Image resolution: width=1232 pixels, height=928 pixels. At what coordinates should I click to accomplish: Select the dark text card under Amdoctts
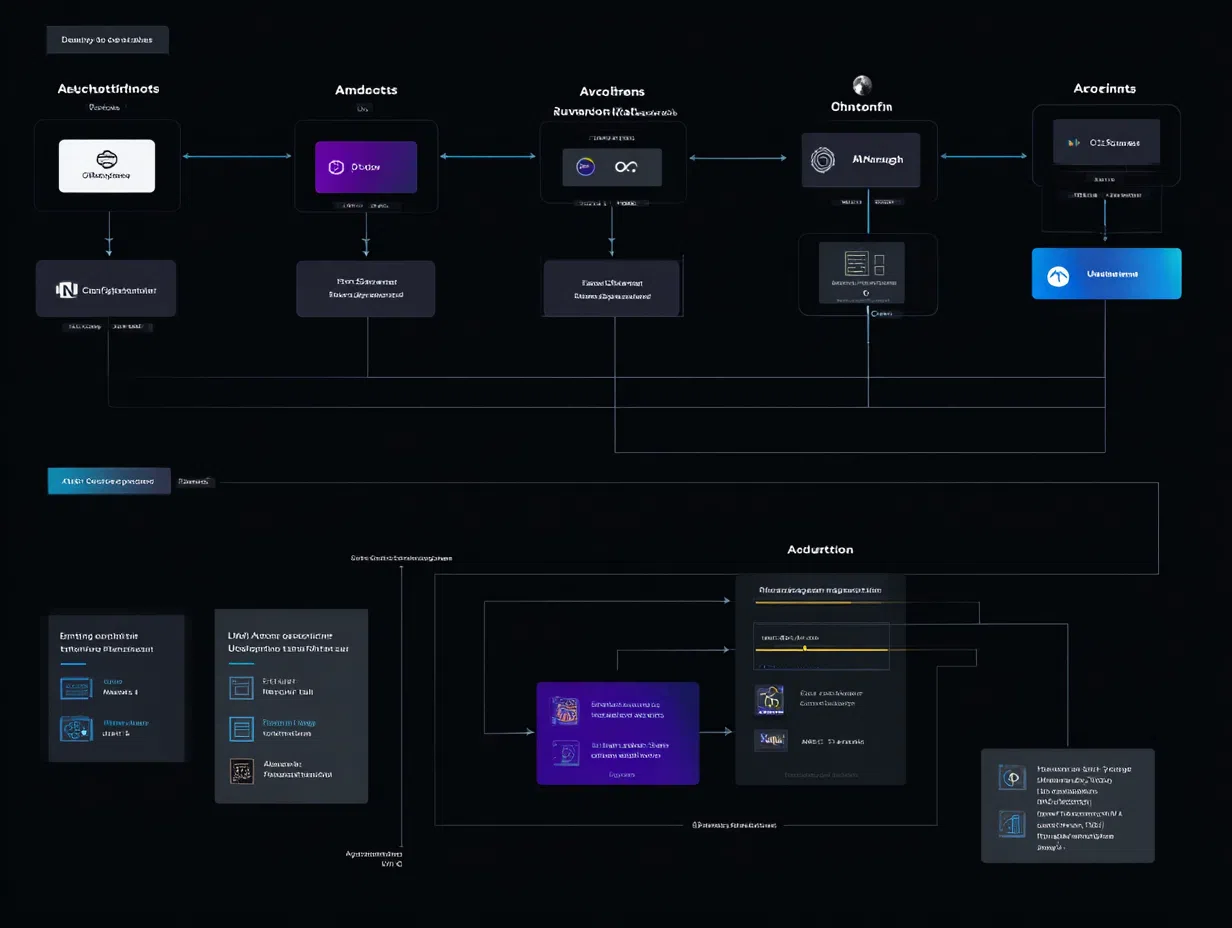[x=366, y=289]
